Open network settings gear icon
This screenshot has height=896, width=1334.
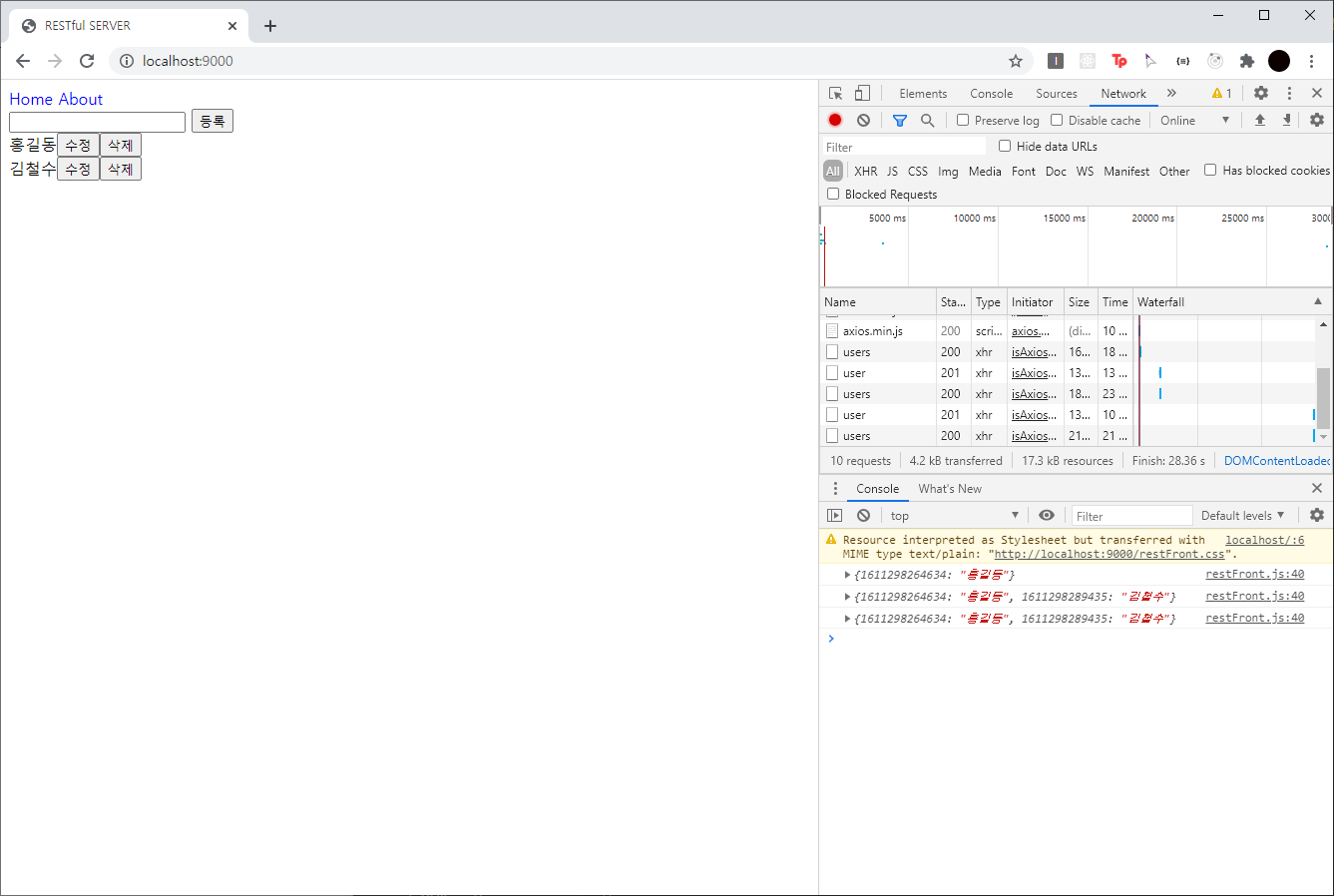[1317, 121]
